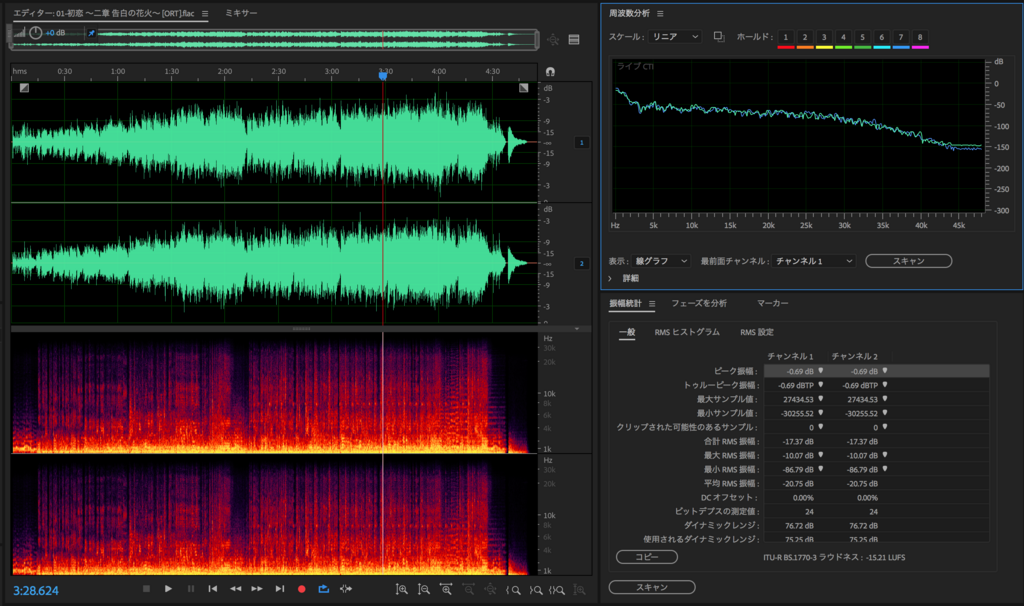Open the RMS 設定 tab
1024x606 pixels.
click(x=757, y=332)
